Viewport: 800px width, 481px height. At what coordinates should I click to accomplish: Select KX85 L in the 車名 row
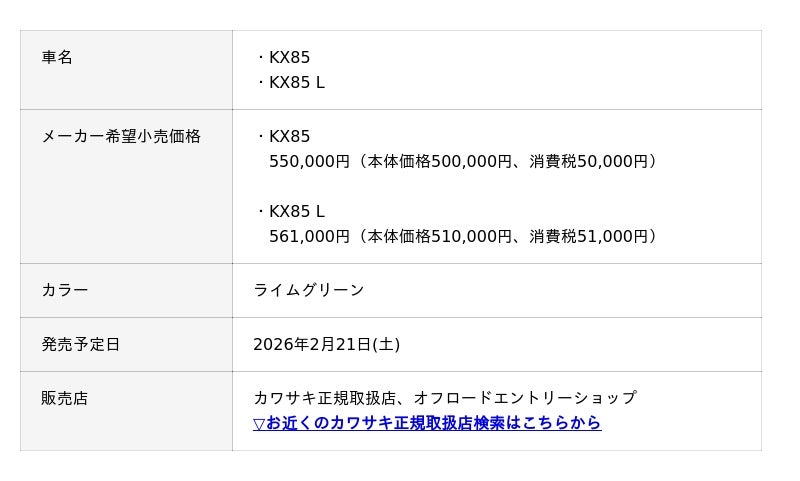click(296, 83)
